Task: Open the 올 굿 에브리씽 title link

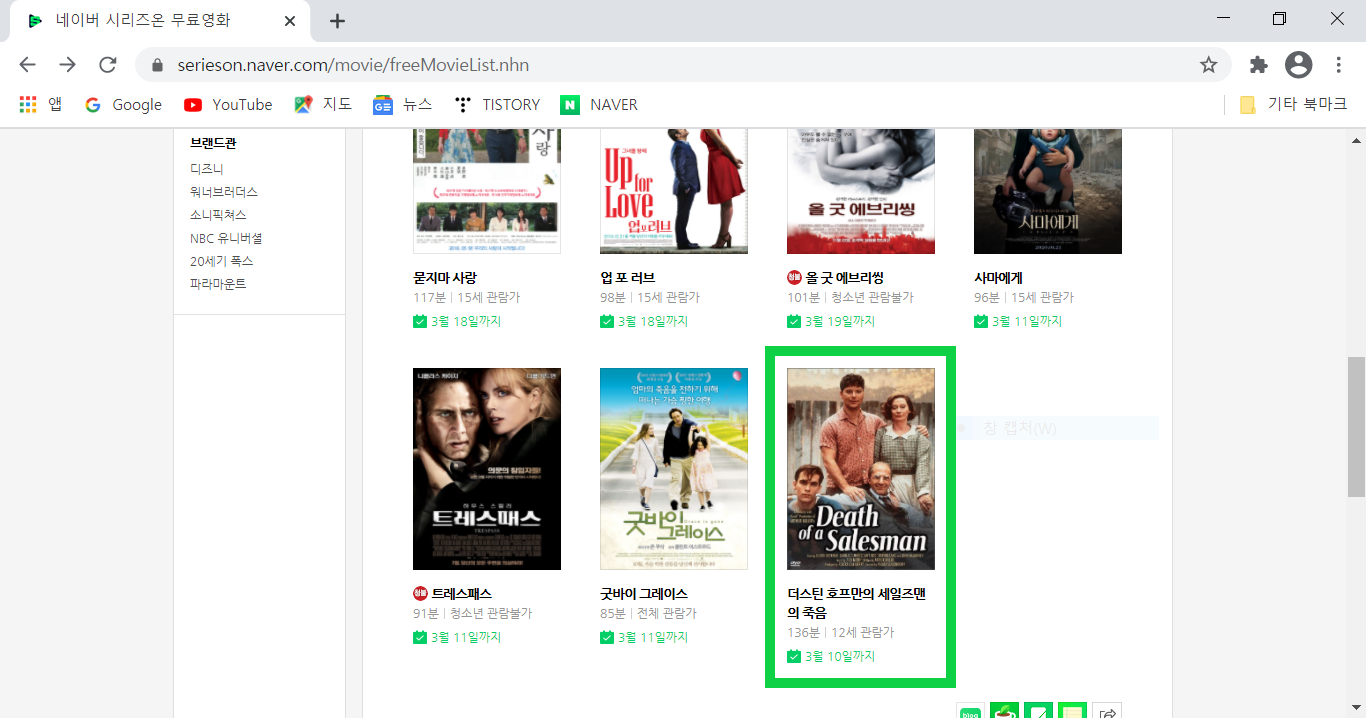Action: coord(845,278)
